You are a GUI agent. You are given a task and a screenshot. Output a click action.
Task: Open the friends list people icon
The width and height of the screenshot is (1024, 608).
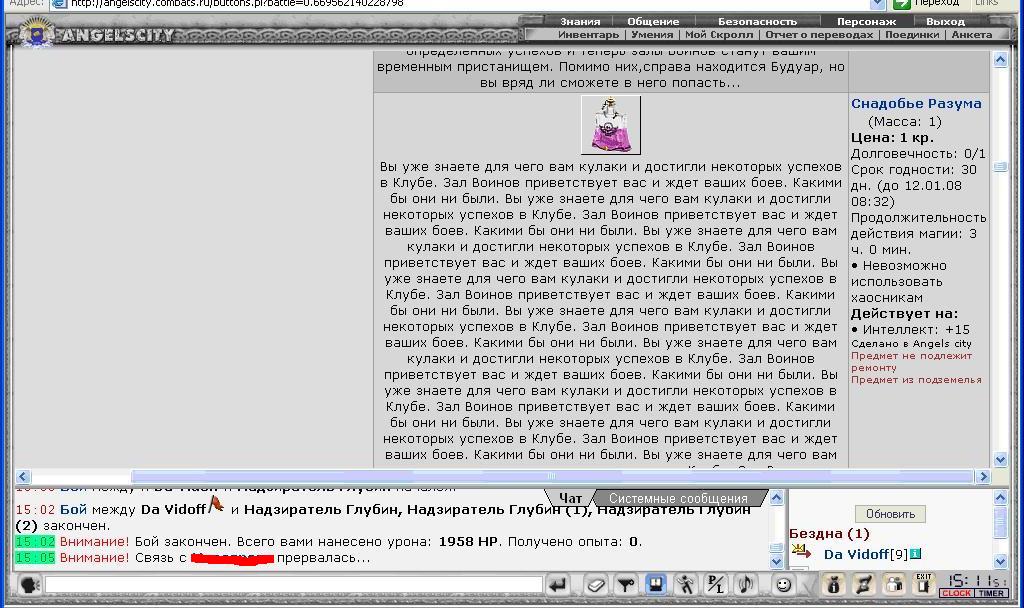[x=894, y=584]
